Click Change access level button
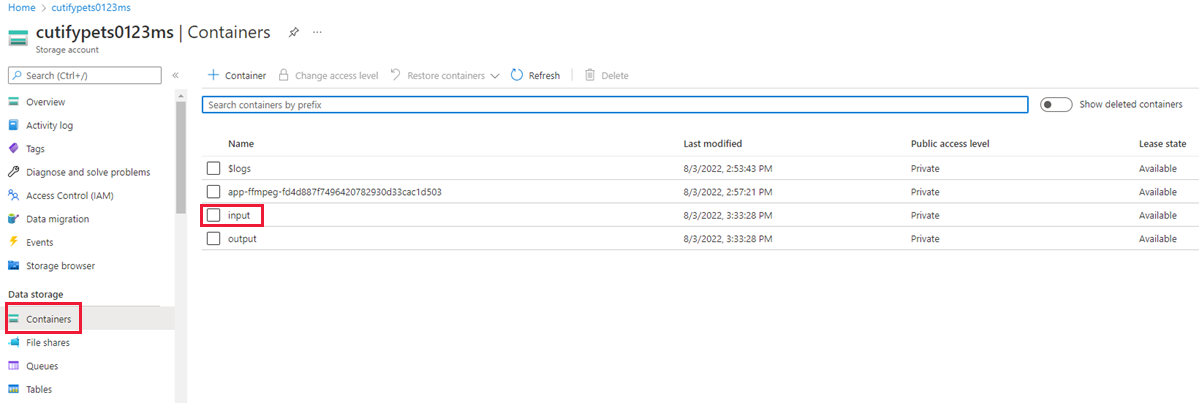The image size is (1199, 403). [x=328, y=76]
